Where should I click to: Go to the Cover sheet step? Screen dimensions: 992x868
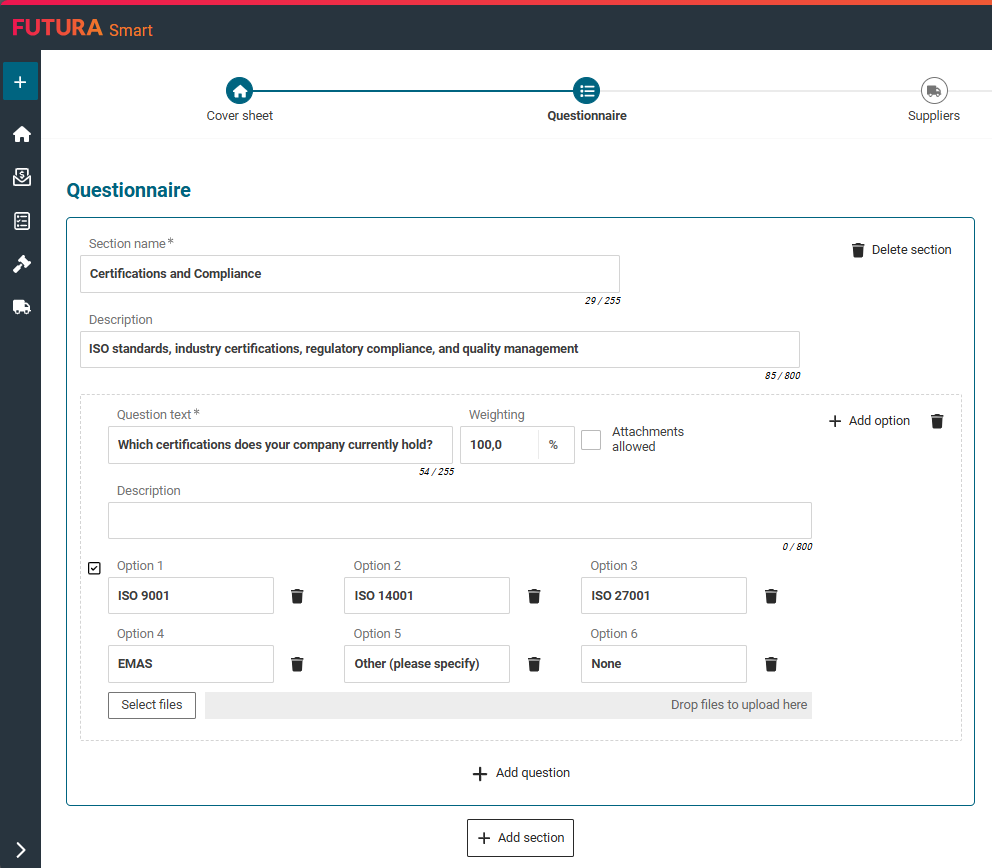[x=240, y=91]
